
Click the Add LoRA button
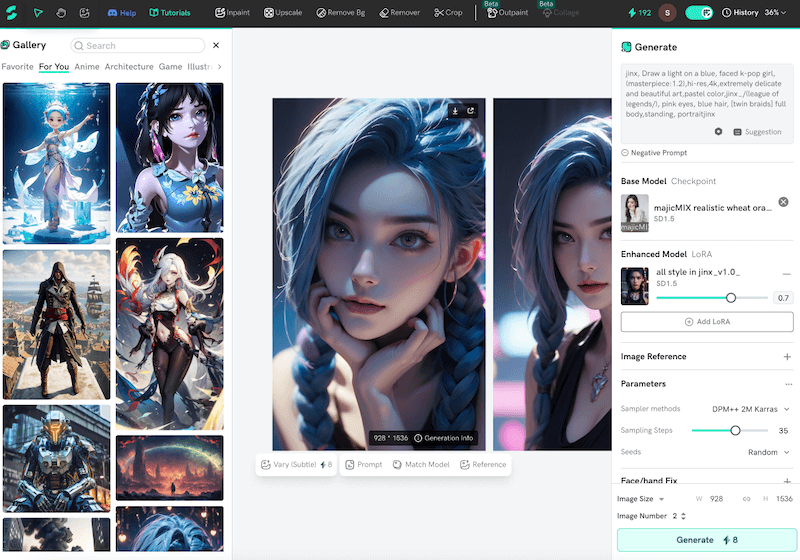pyautogui.click(x=707, y=322)
